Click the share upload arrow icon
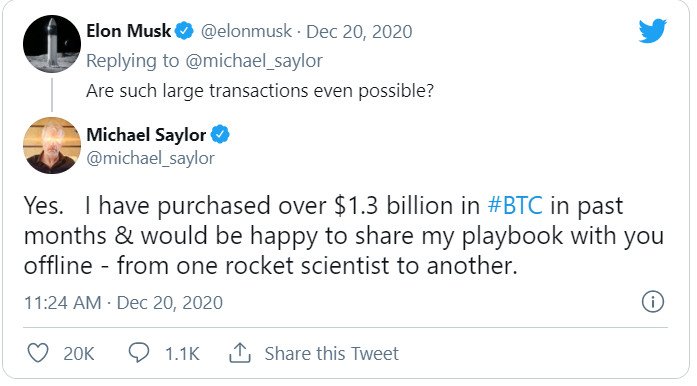 (x=240, y=353)
